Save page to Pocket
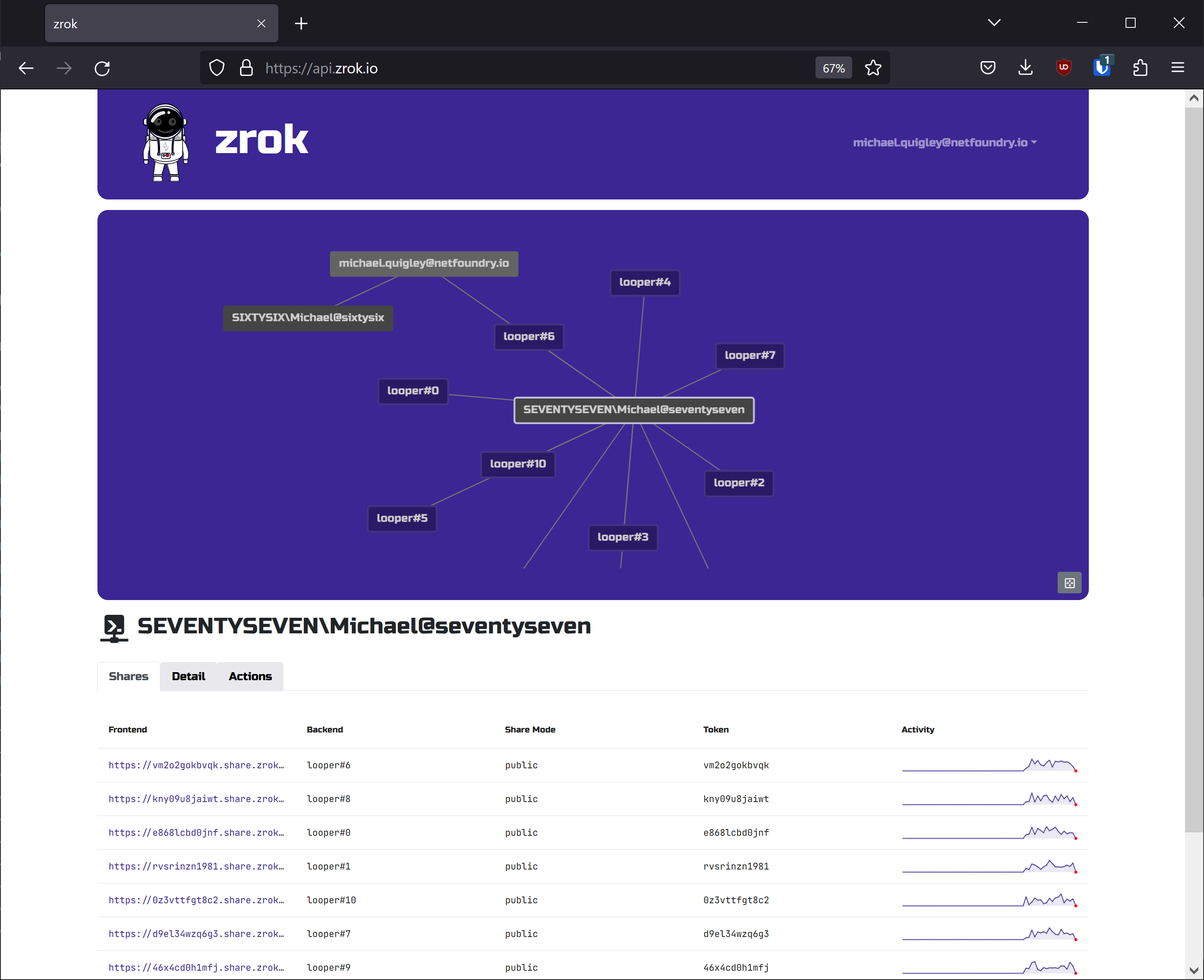 click(x=988, y=68)
